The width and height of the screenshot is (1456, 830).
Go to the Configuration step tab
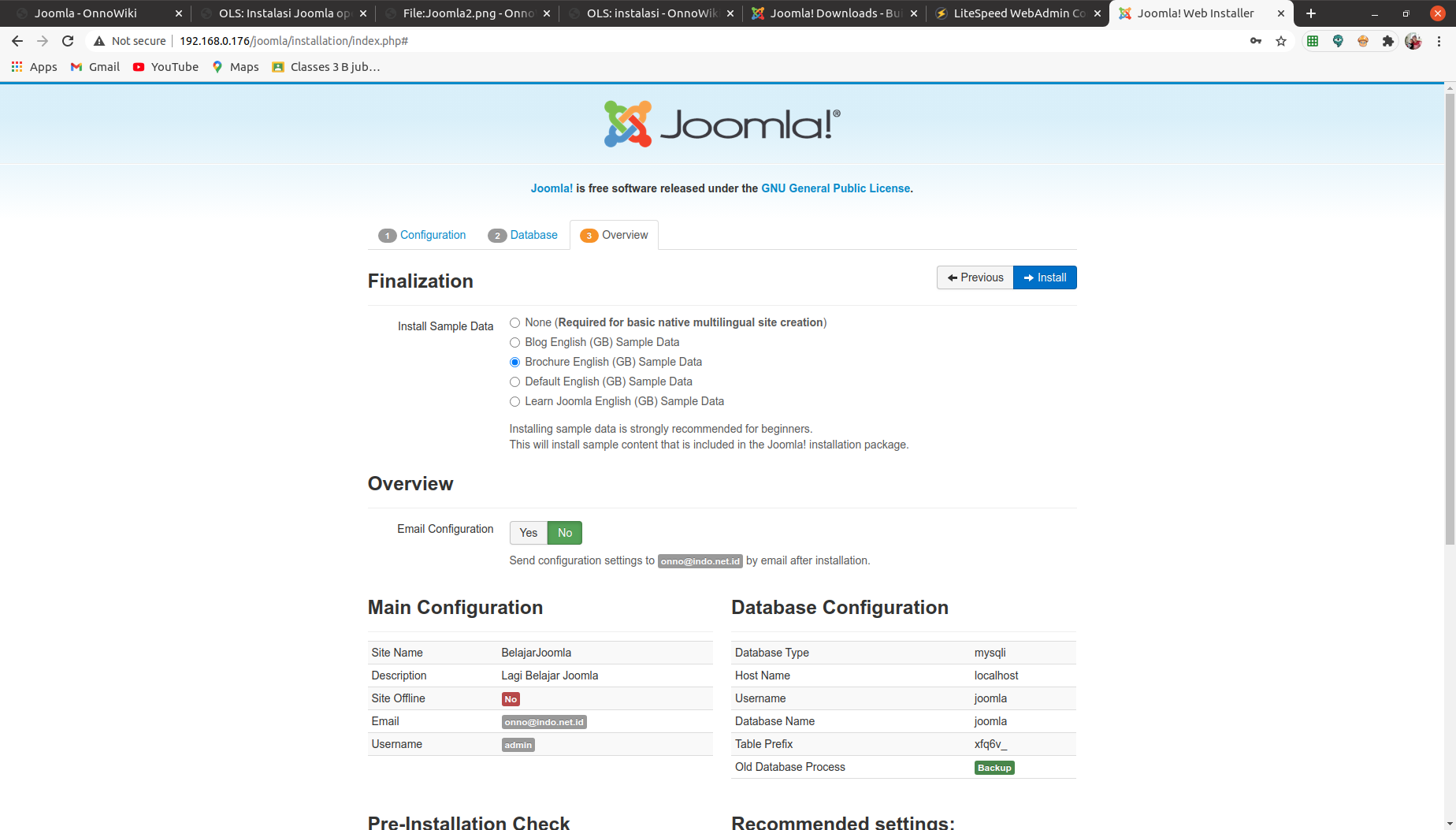[423, 235]
